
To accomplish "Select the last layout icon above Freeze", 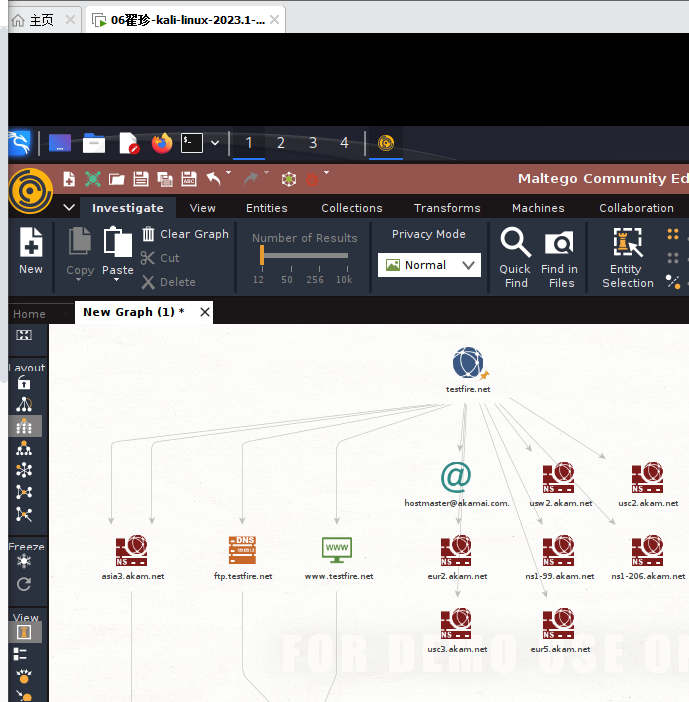I will 24,514.
